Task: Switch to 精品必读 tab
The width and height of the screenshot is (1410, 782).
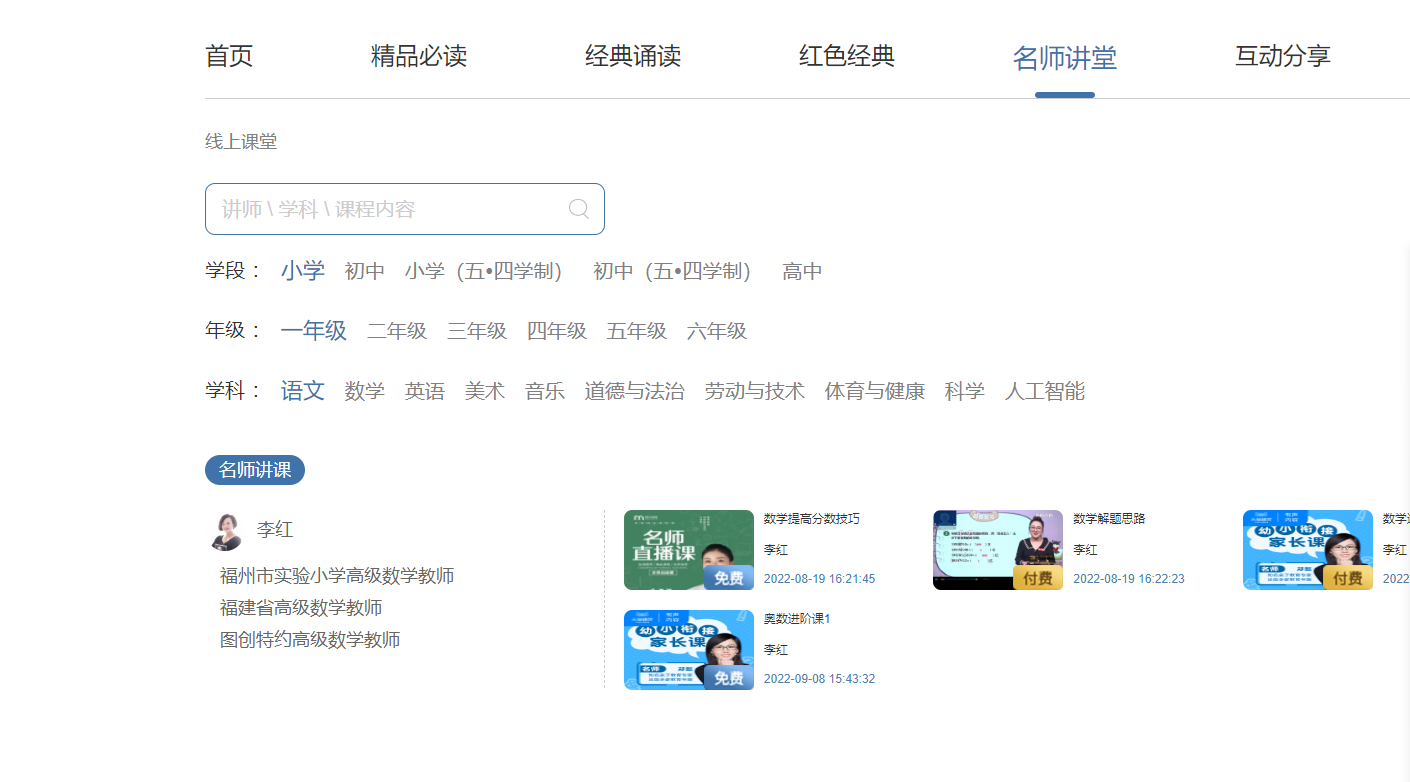Action: 419,56
